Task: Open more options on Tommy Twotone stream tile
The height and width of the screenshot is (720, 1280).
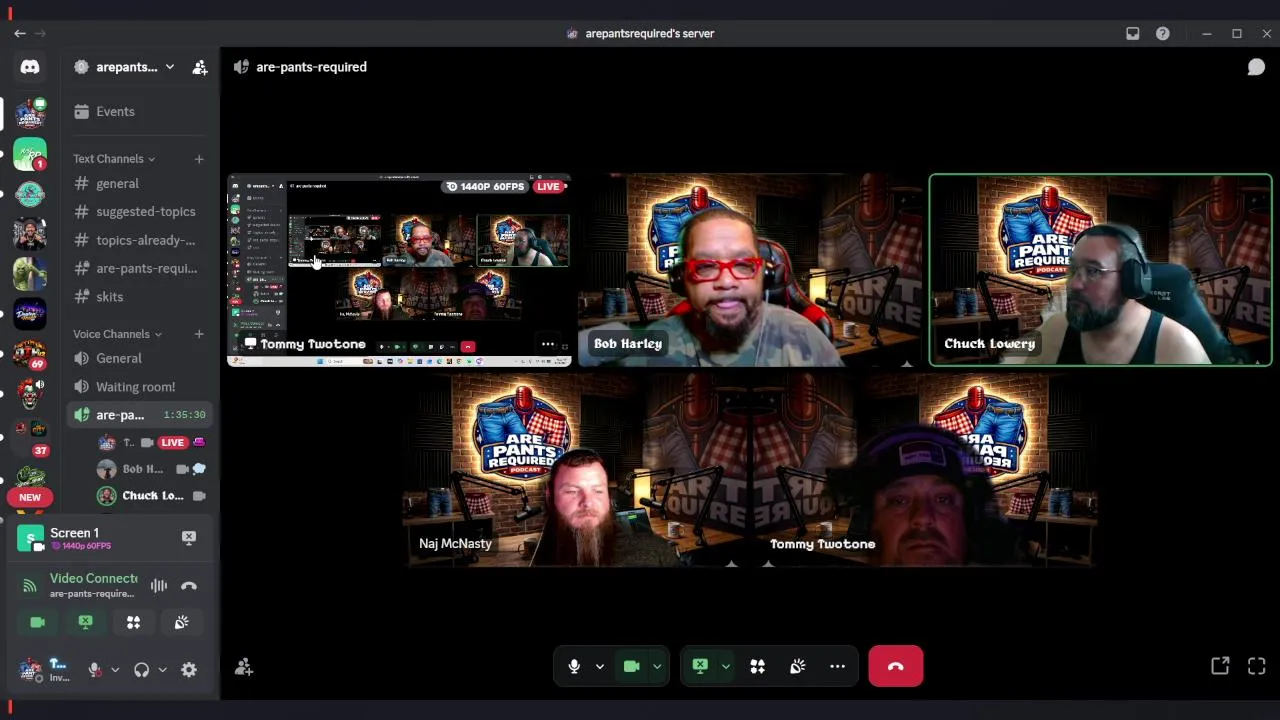Action: 548,344
